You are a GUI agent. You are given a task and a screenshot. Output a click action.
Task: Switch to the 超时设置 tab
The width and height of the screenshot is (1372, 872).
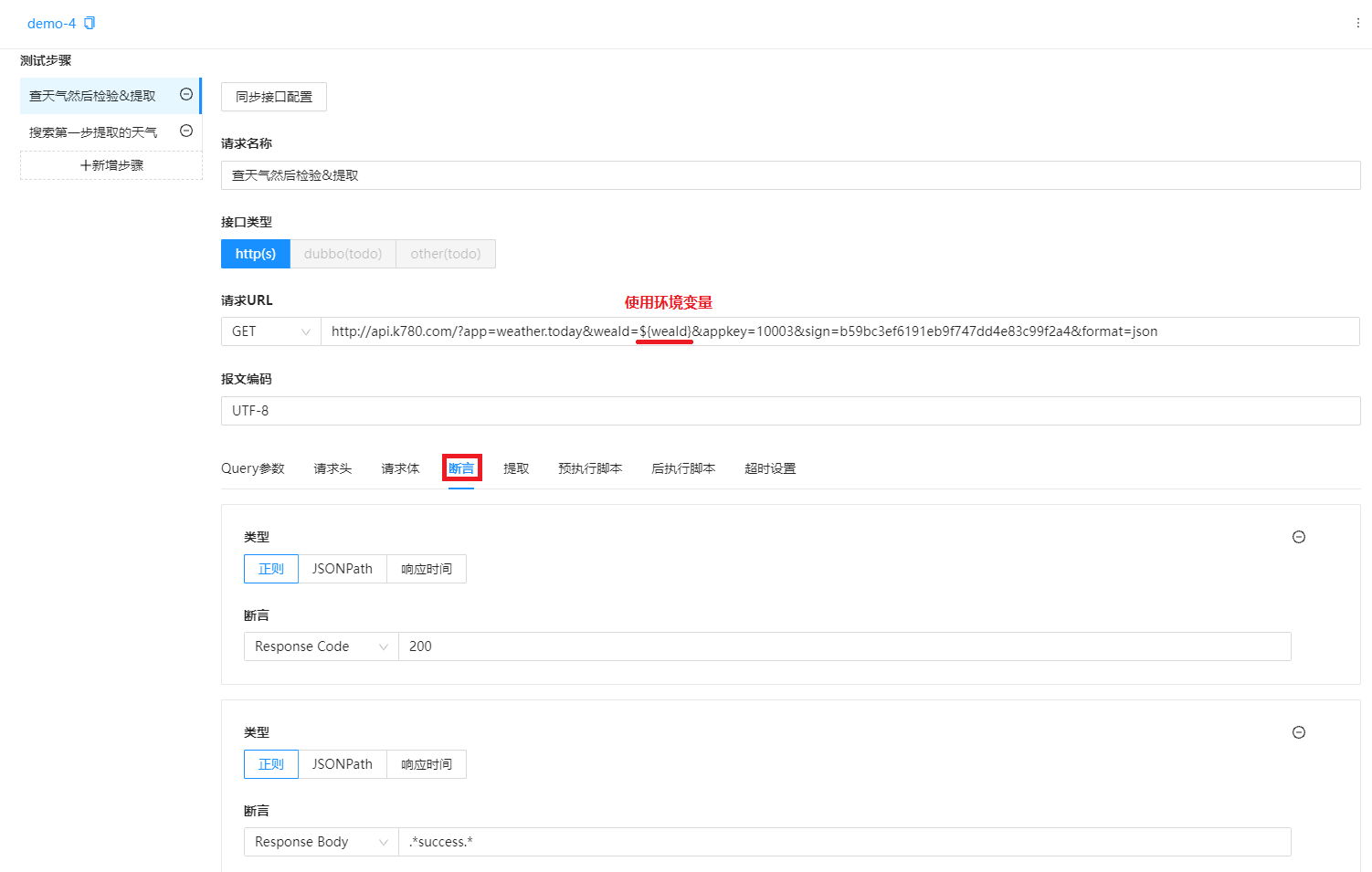click(x=769, y=468)
